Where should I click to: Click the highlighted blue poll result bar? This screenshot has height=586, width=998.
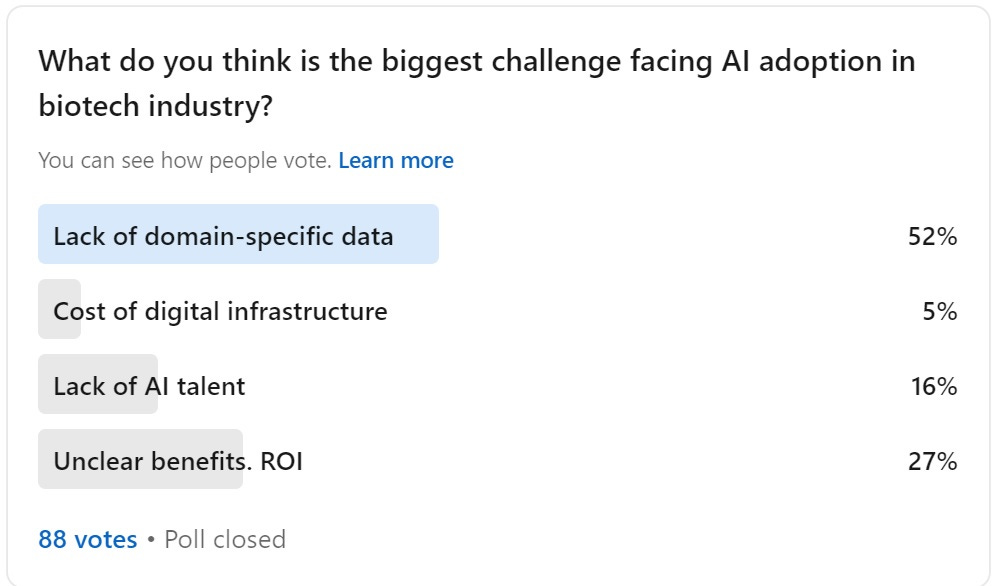(x=238, y=234)
